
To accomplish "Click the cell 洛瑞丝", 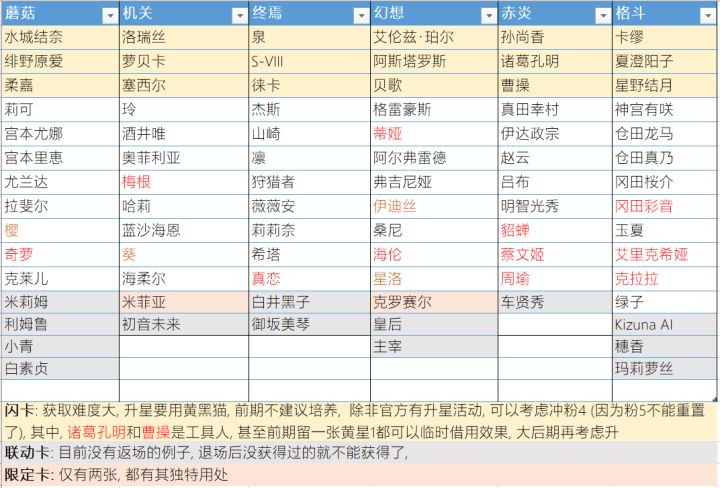I will 184,37.
